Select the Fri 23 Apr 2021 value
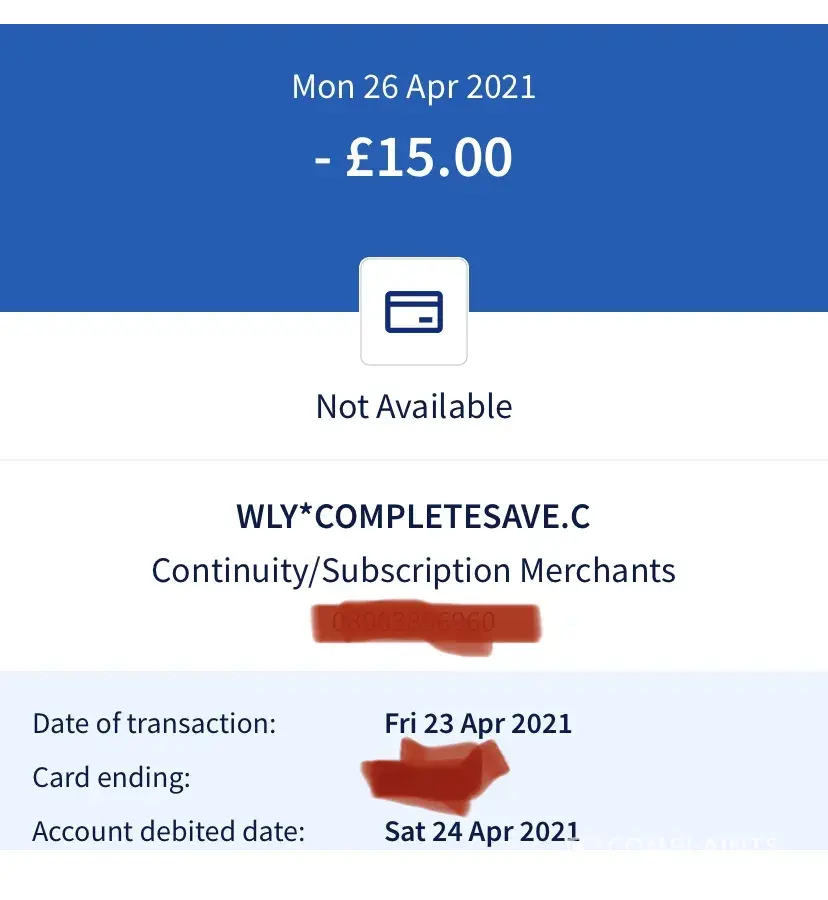828x900 pixels. point(478,723)
